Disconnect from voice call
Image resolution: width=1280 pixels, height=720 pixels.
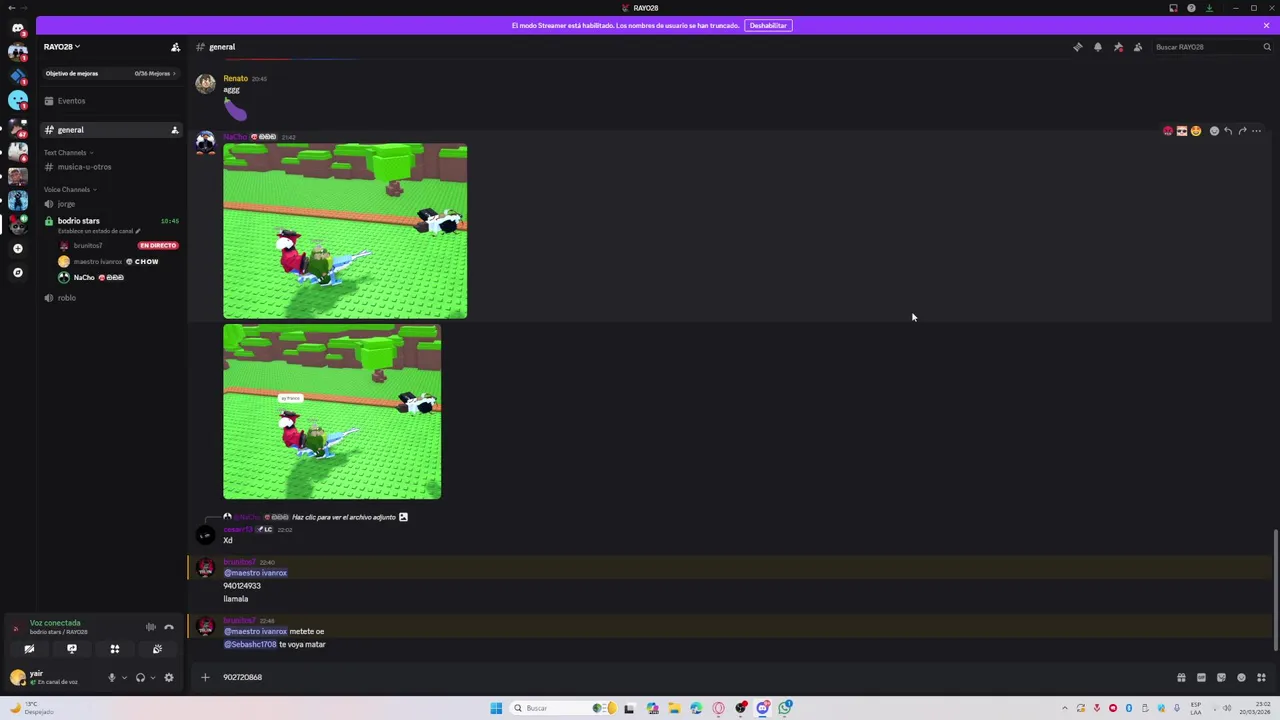click(169, 627)
